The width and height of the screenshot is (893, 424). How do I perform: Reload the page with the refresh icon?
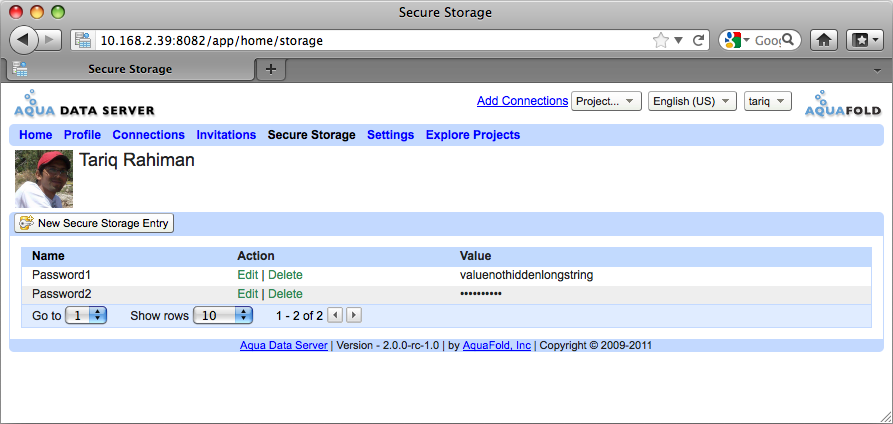pos(699,41)
